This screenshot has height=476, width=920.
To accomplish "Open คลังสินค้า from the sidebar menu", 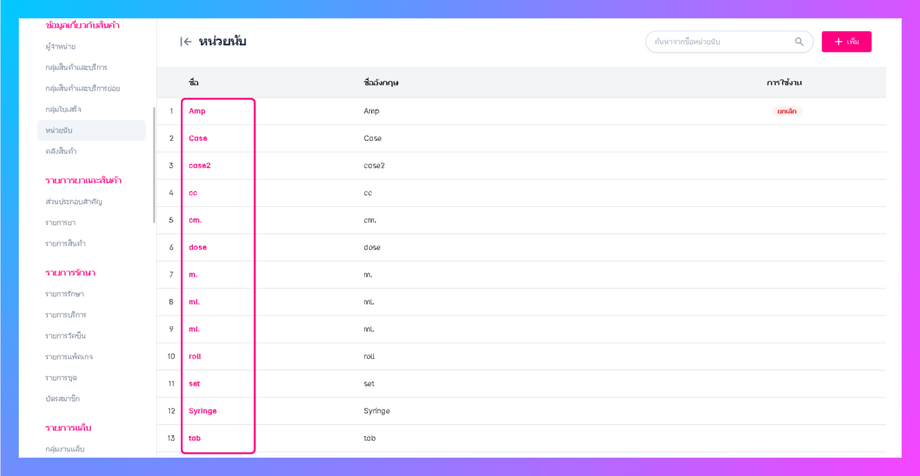I will [x=61, y=152].
